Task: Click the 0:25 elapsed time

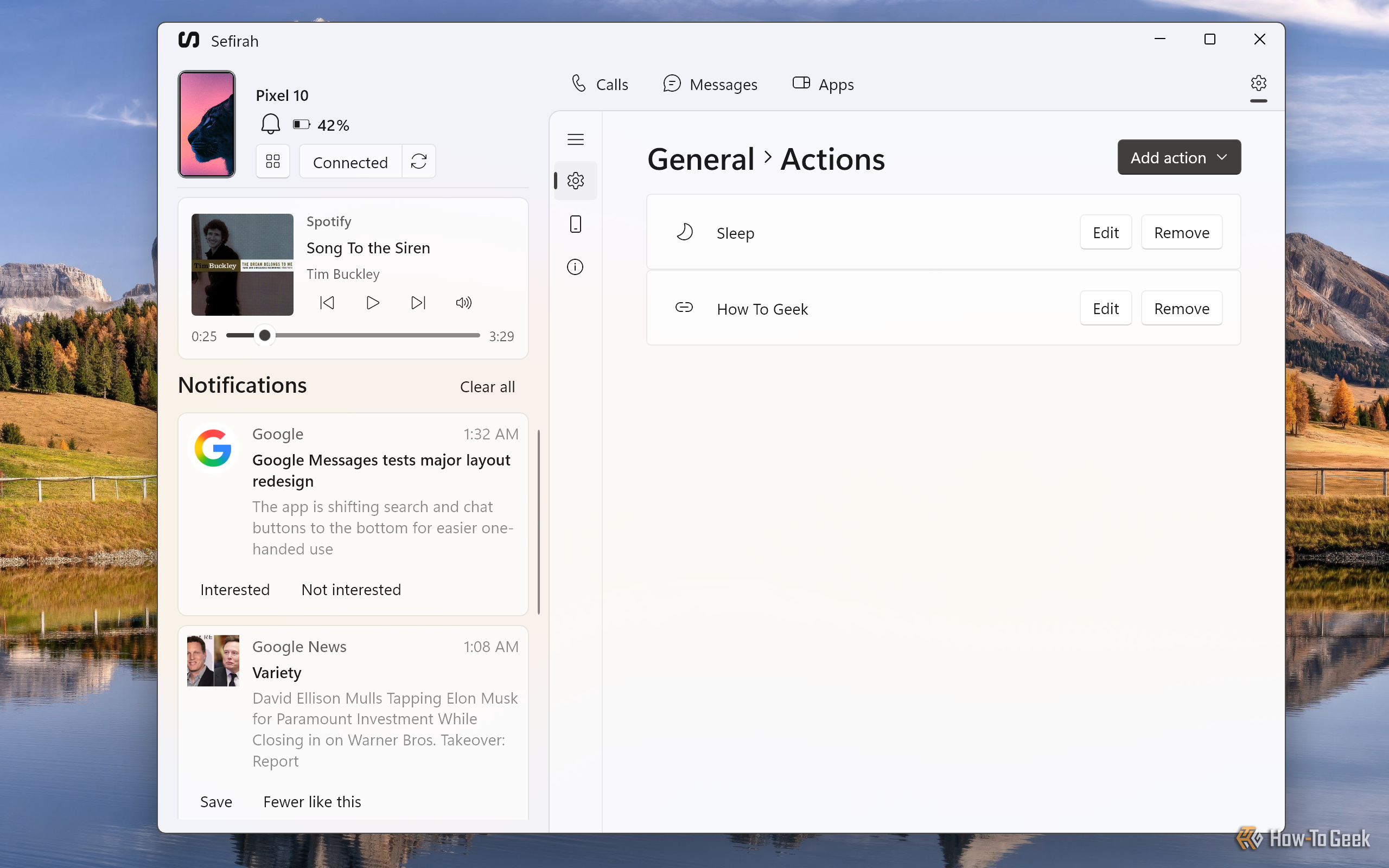Action: (205, 336)
